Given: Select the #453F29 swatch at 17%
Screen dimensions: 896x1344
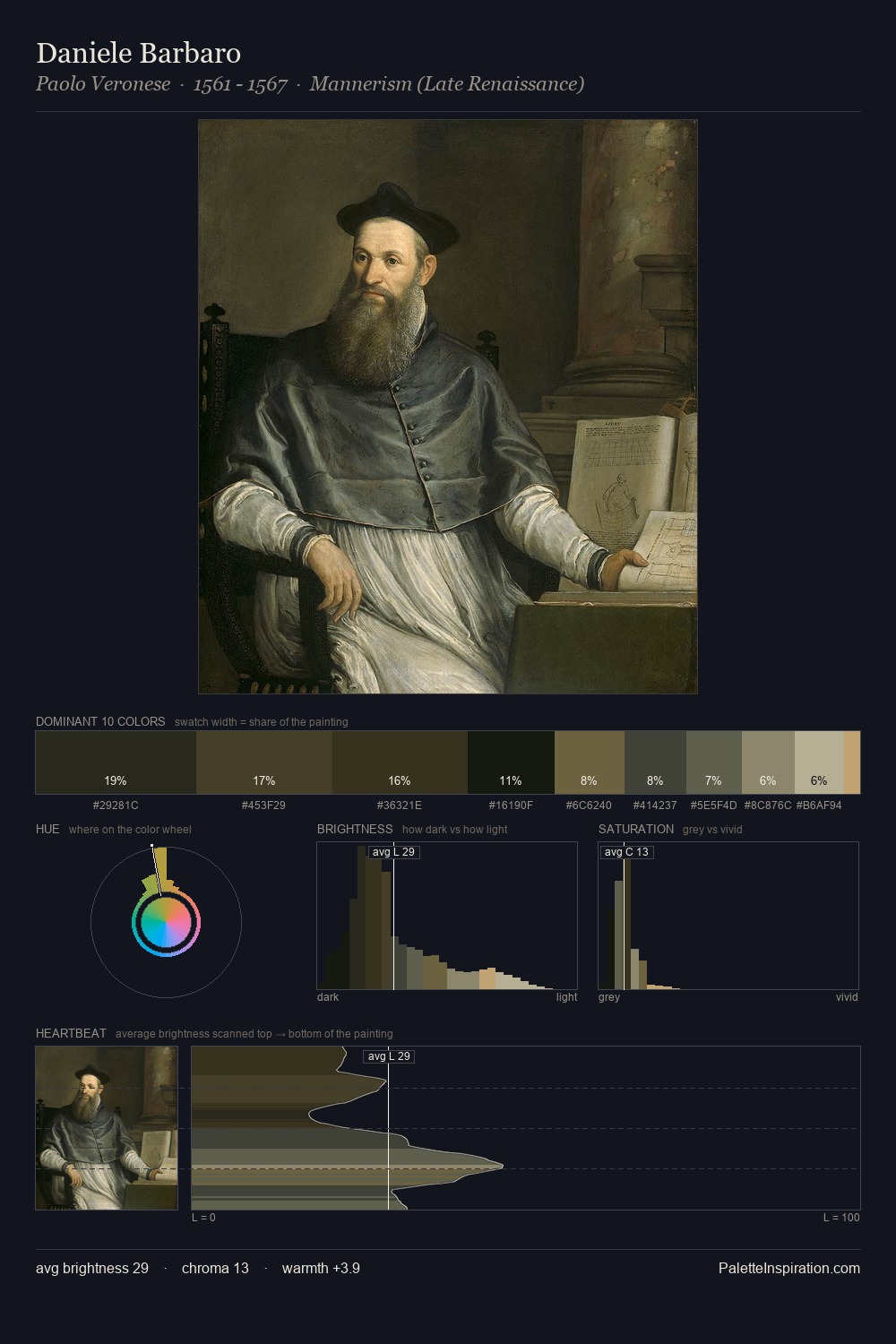Looking at the screenshot, I should pos(264,762).
